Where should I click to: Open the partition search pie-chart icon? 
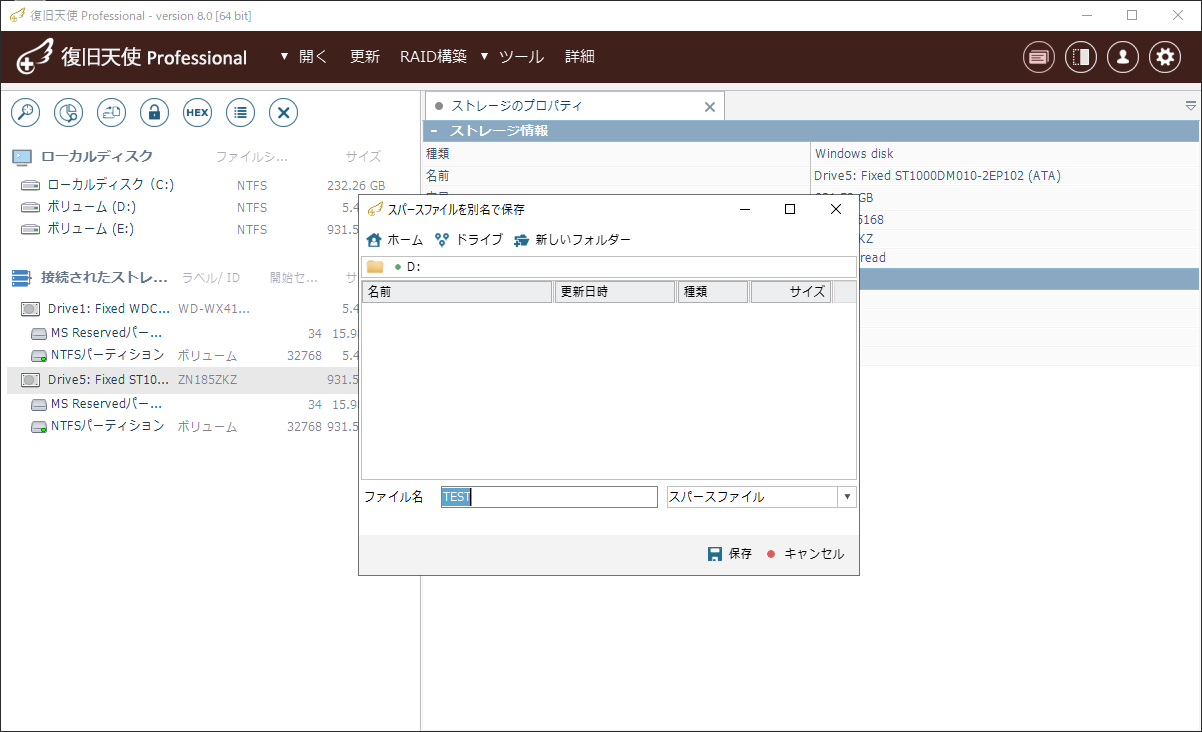tap(68, 112)
